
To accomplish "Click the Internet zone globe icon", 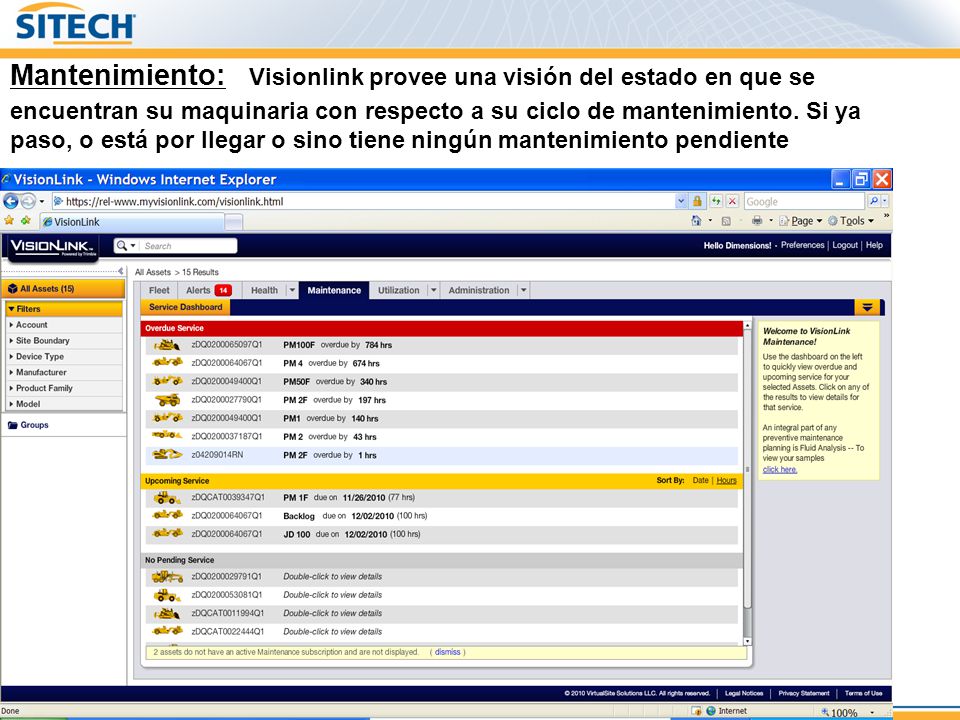I will pyautogui.click(x=711, y=711).
